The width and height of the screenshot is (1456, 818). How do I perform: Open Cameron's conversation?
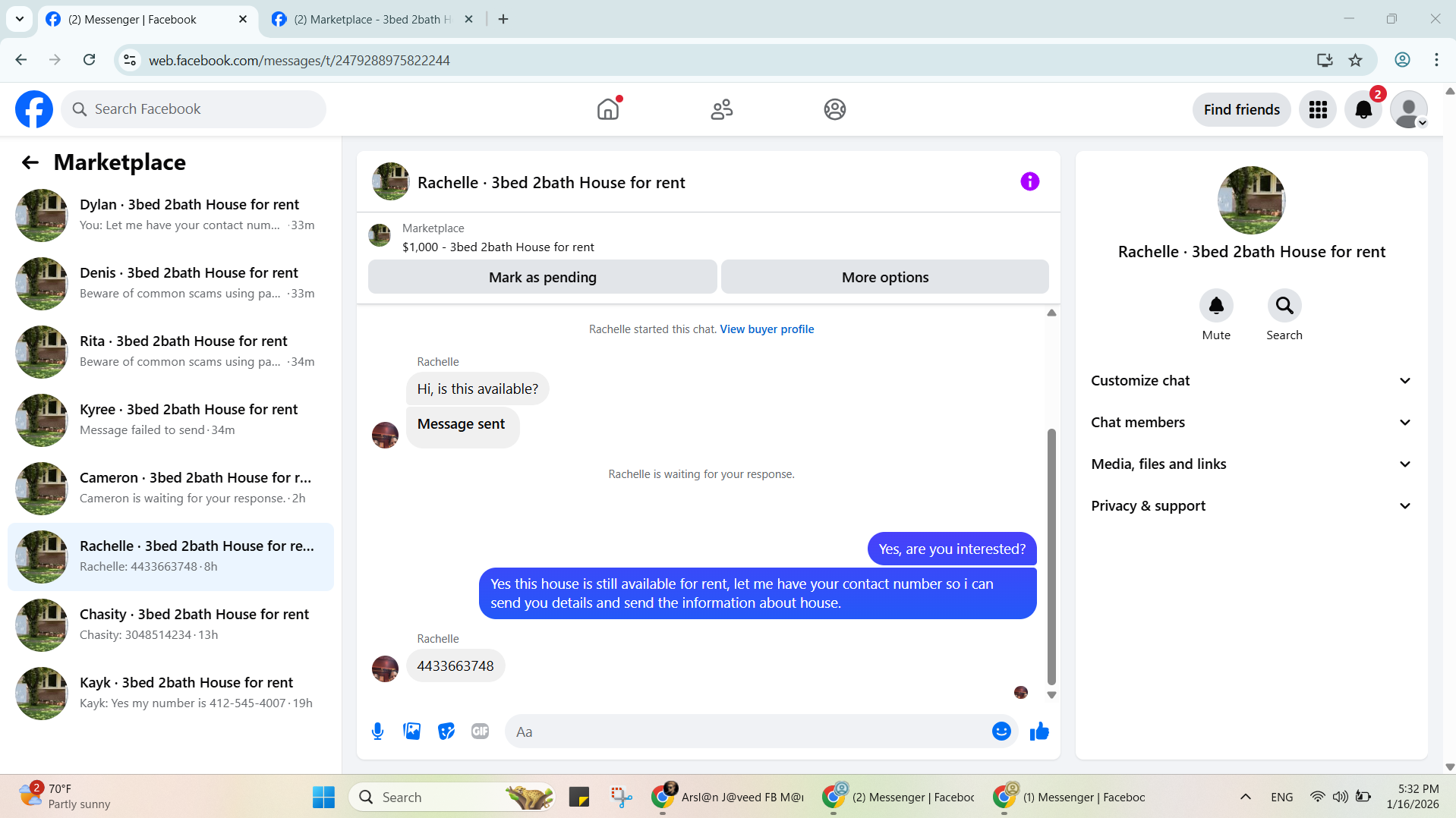coord(171,489)
